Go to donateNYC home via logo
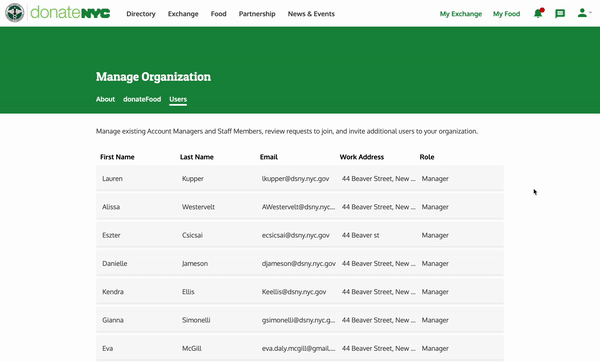 point(70,13)
